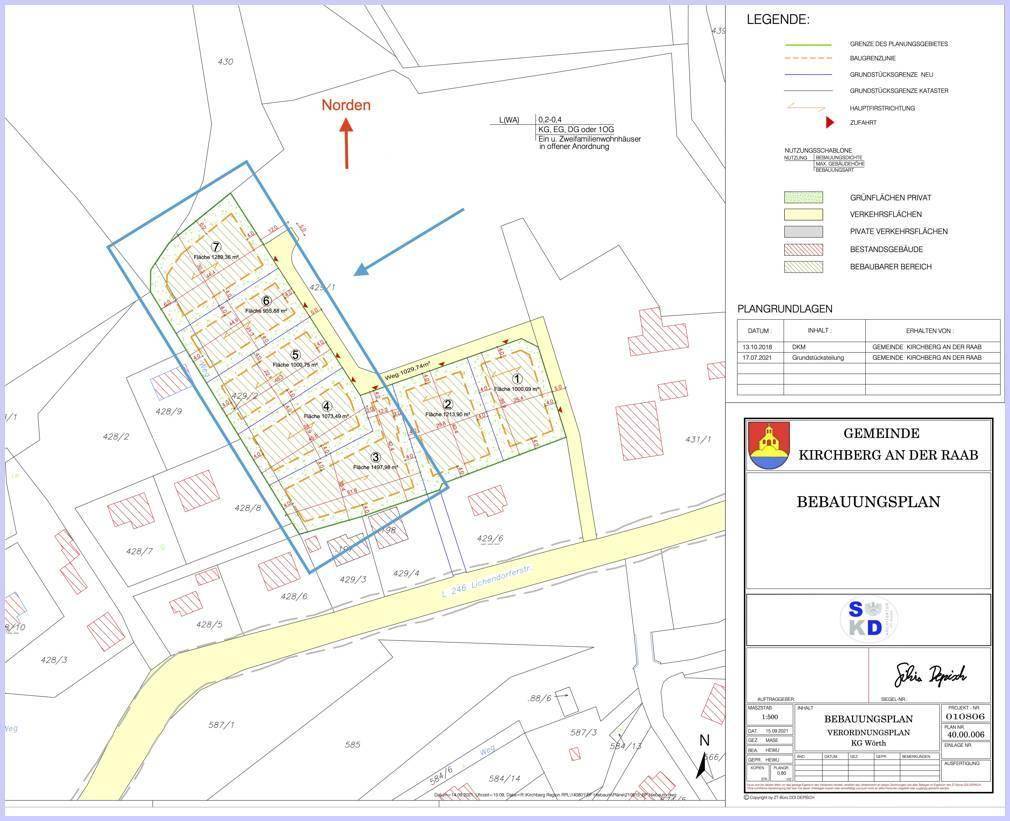Click parcel number '428/2'
Viewport: 1010px width, 821px height.
pyautogui.click(x=116, y=436)
